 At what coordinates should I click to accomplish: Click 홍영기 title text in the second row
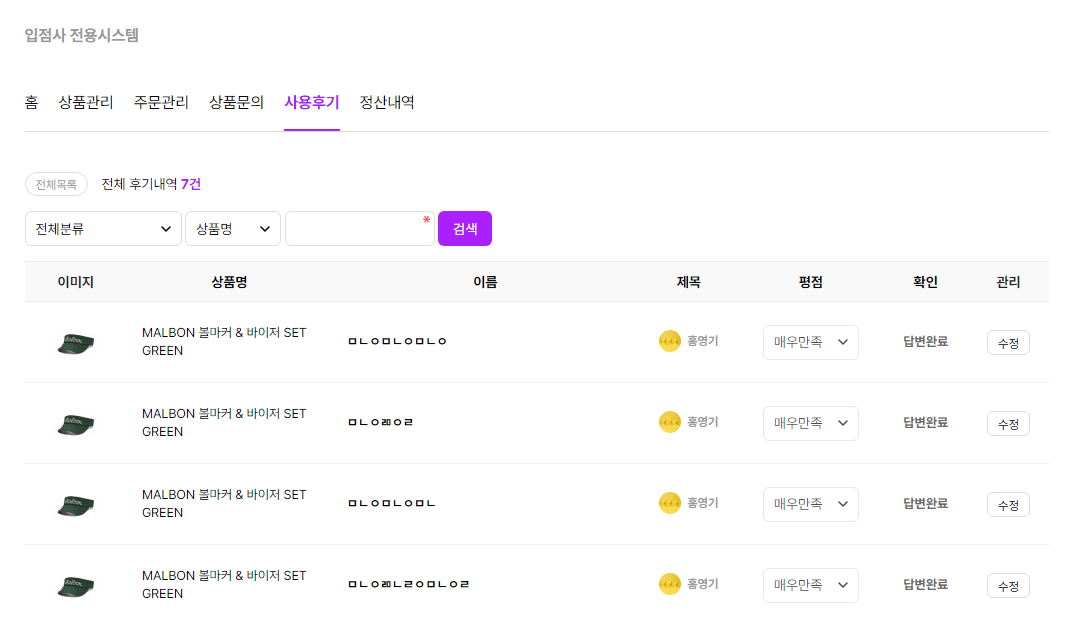click(x=703, y=422)
